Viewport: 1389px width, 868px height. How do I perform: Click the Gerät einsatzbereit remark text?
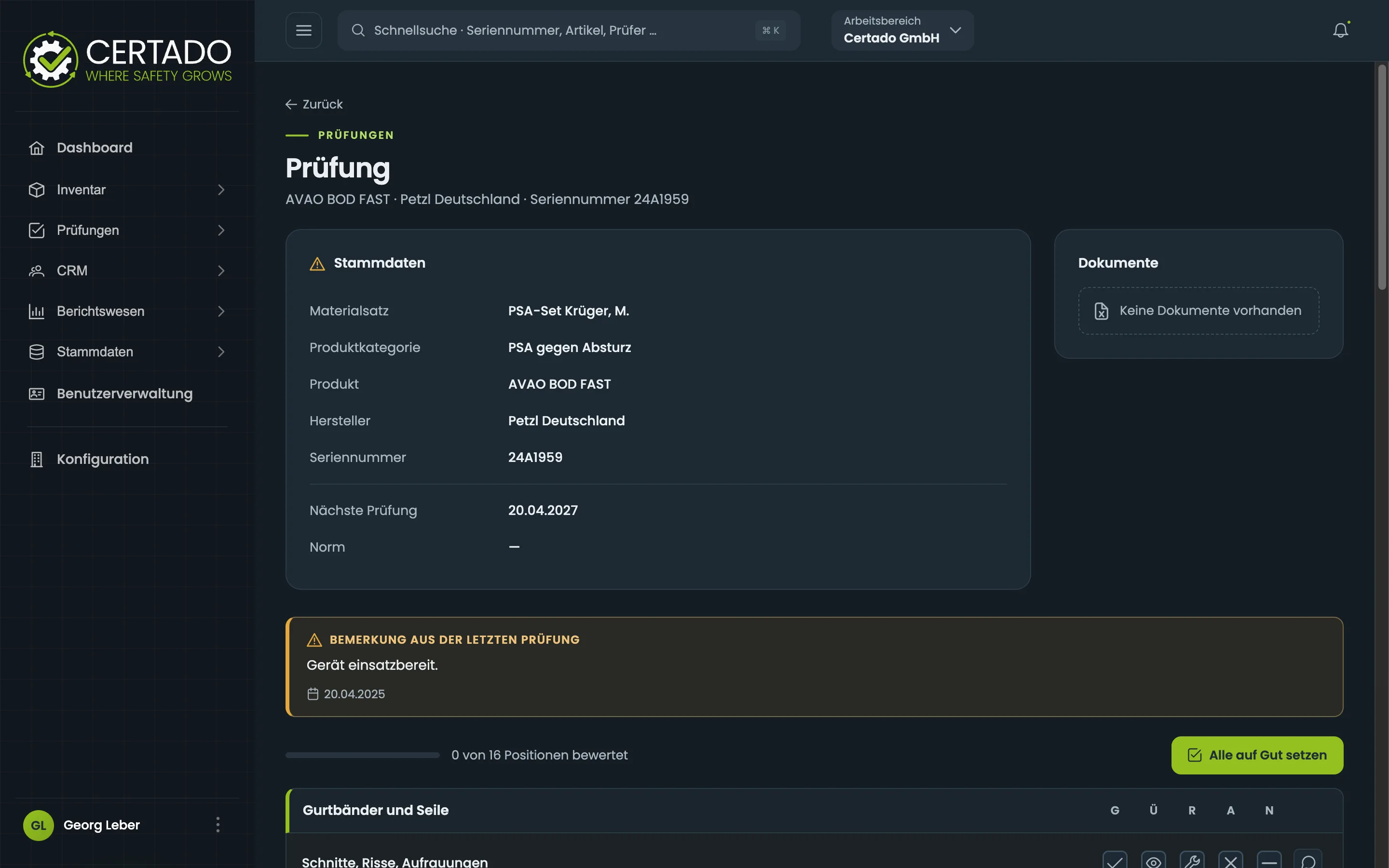(372, 665)
